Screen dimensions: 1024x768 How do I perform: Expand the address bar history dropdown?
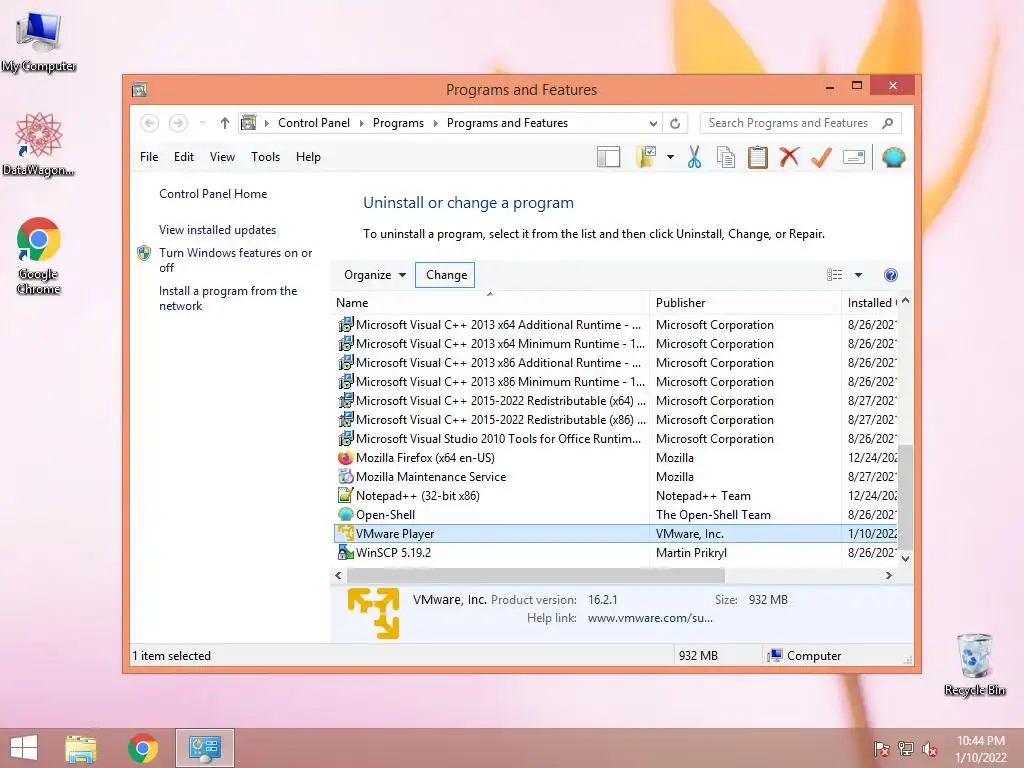click(653, 123)
